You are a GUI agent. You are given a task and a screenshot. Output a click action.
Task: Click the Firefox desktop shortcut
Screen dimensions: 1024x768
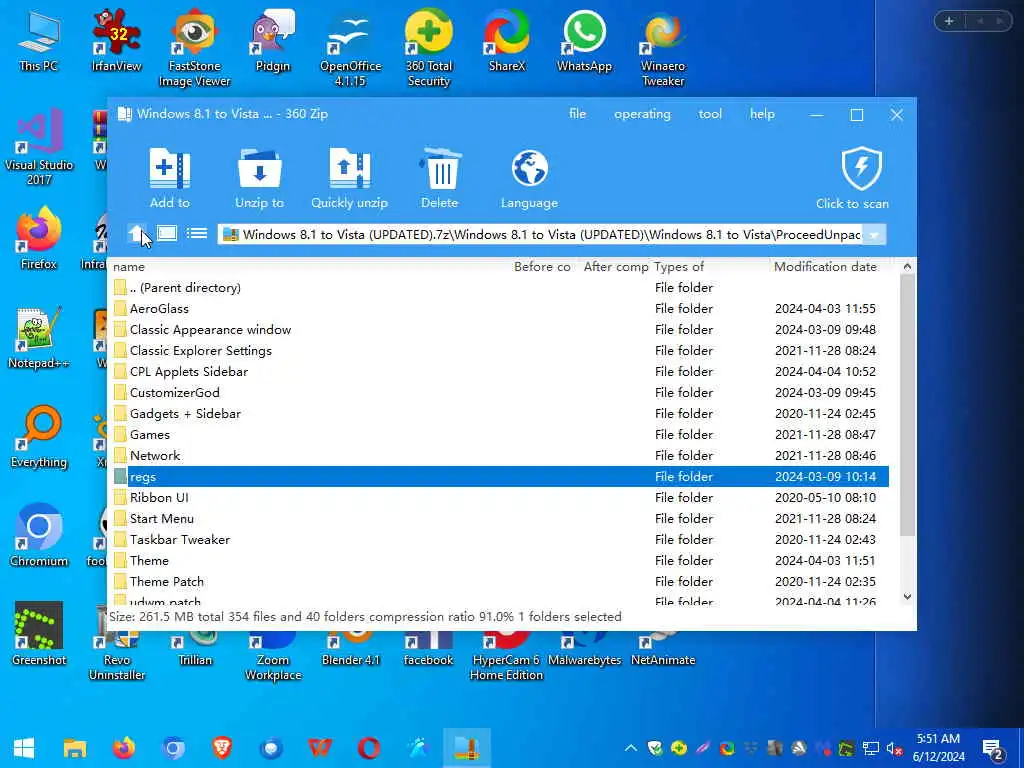click(x=39, y=238)
